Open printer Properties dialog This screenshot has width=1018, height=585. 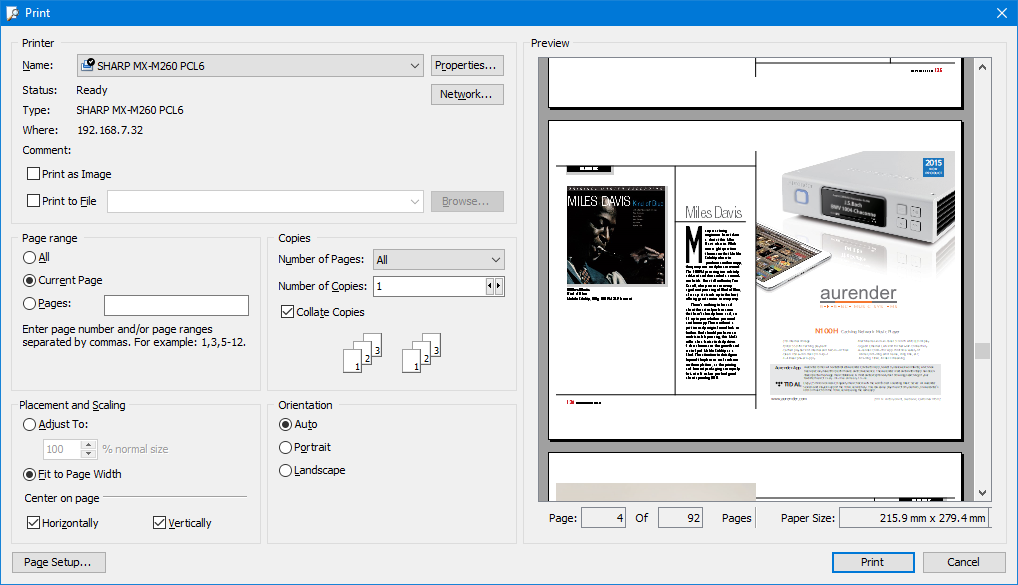click(467, 66)
